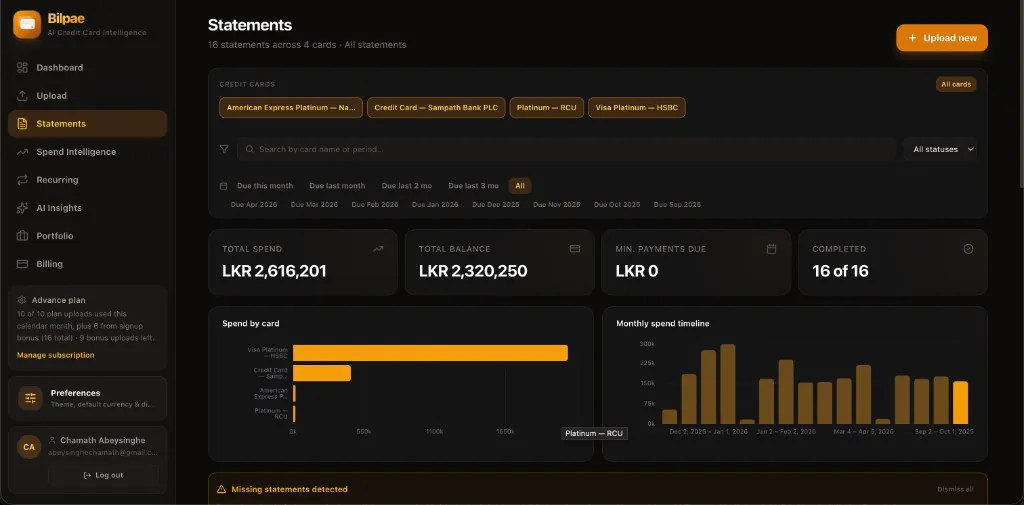
Task: Click the Bilpae app logo icon
Action: [27, 24]
